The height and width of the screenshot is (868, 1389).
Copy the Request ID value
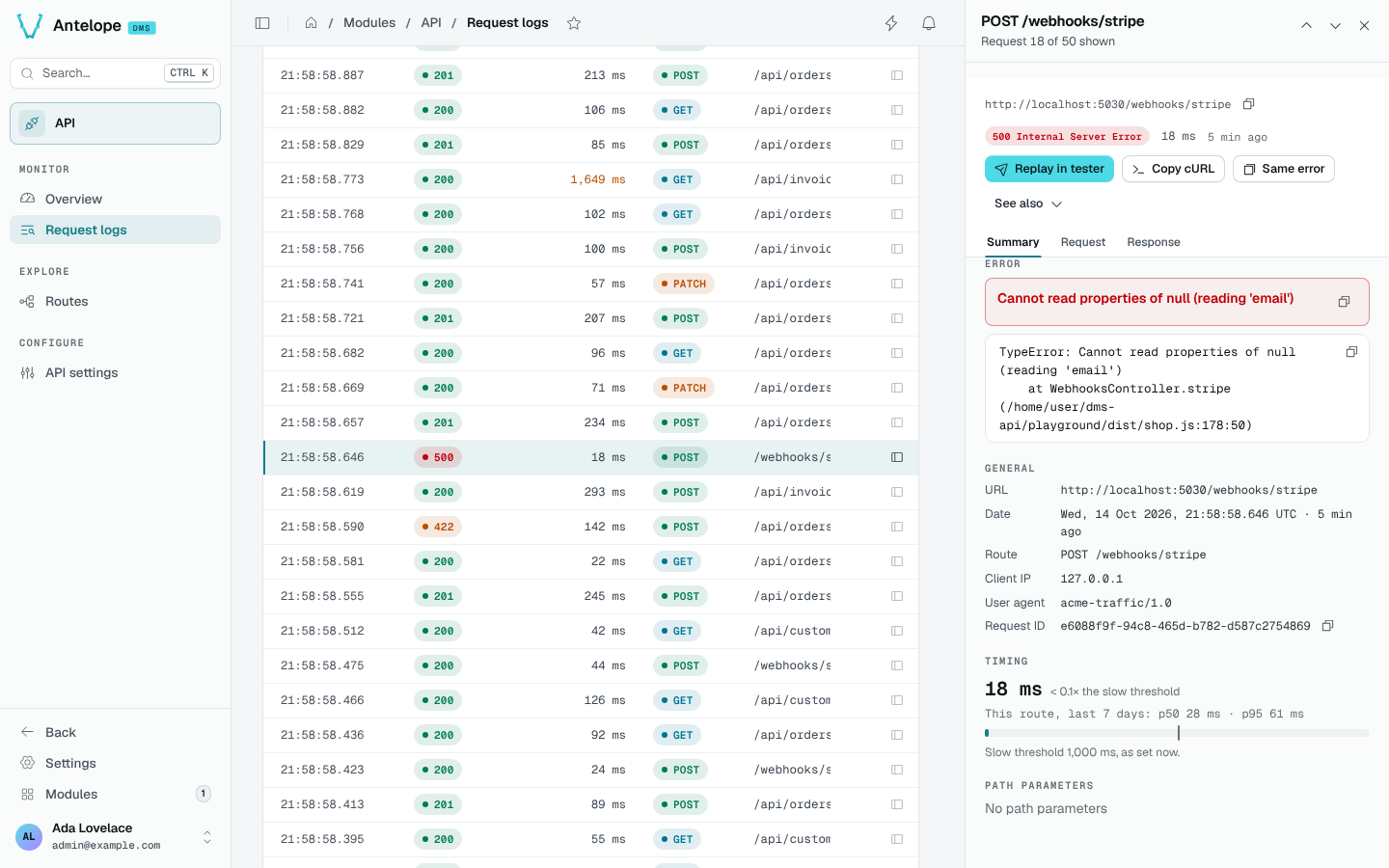[1327, 626]
